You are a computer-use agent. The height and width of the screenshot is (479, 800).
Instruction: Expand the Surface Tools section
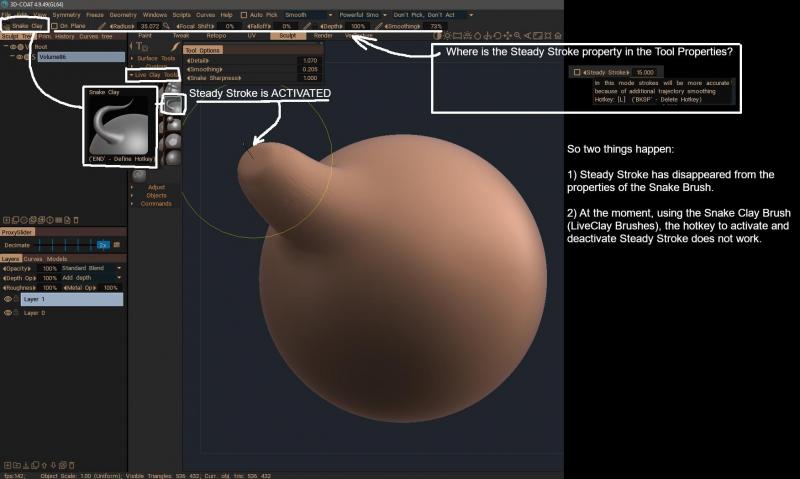[155, 58]
